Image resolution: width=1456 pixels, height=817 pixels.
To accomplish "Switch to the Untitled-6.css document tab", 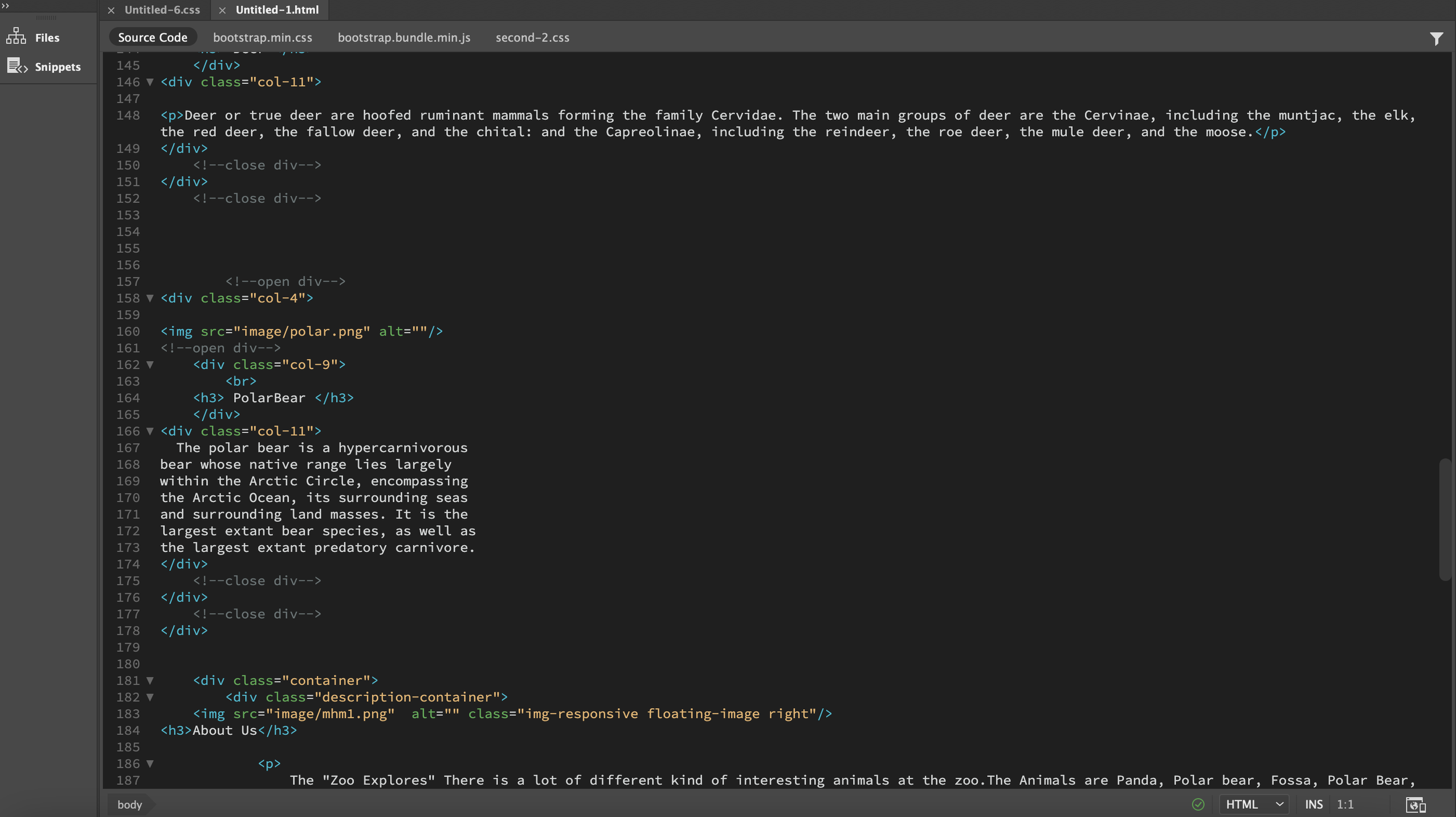I will [x=162, y=10].
